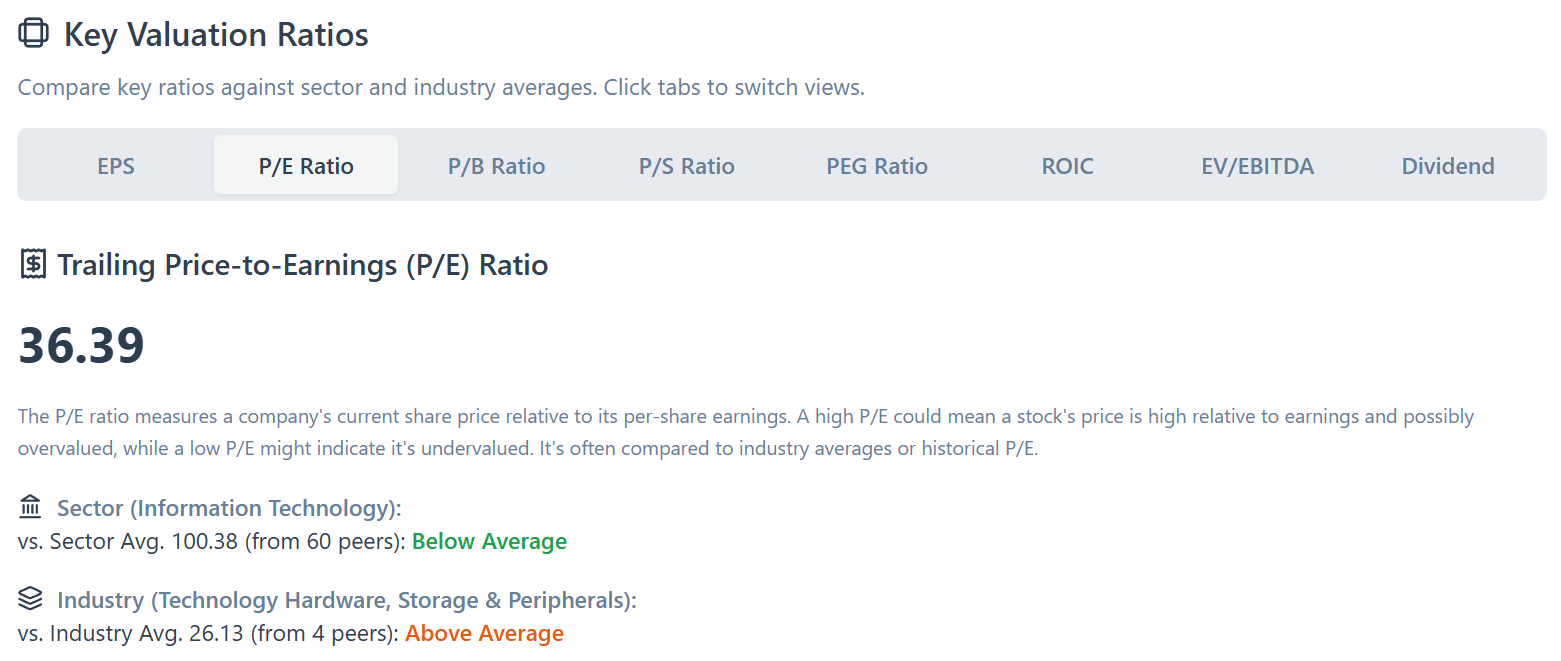The width and height of the screenshot is (1561, 661).
Task: Click the Key Valuation Ratios header icon
Action: [33, 34]
